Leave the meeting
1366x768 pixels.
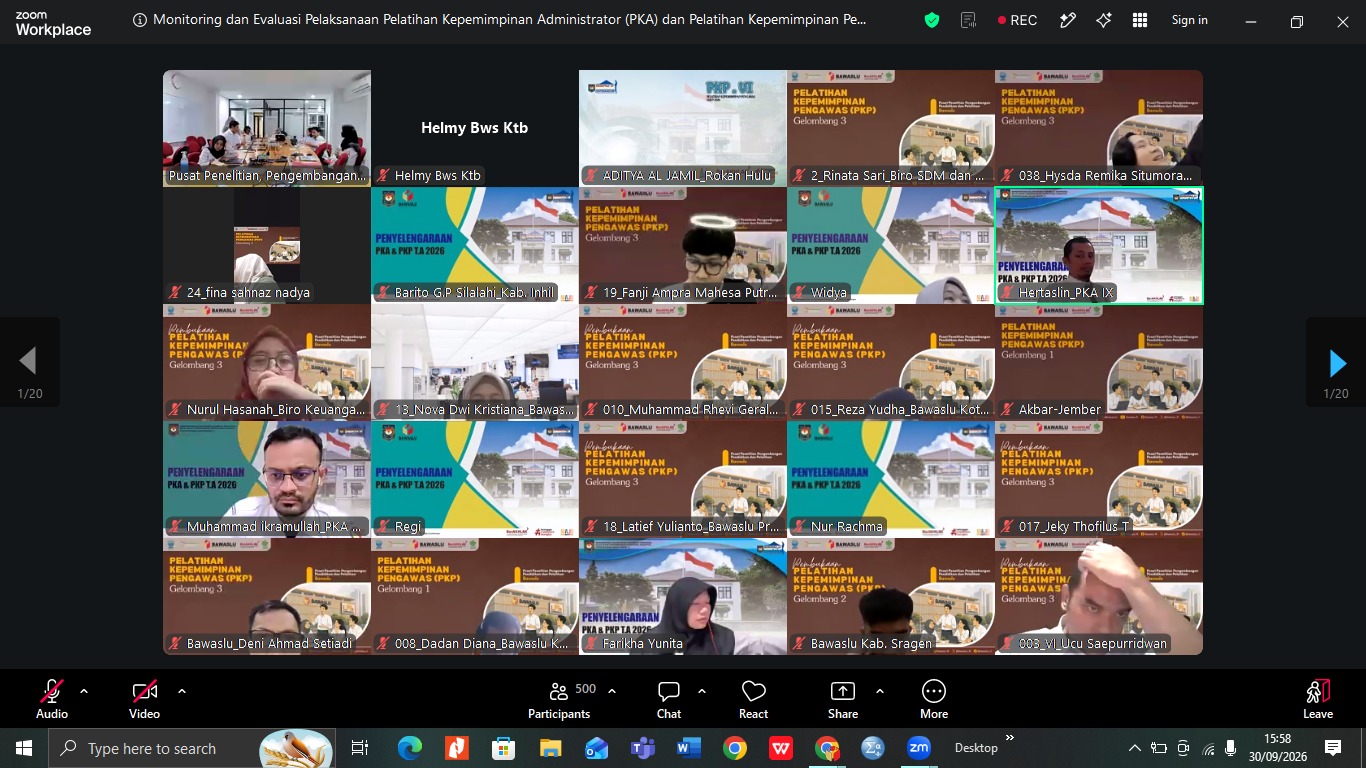click(1318, 699)
